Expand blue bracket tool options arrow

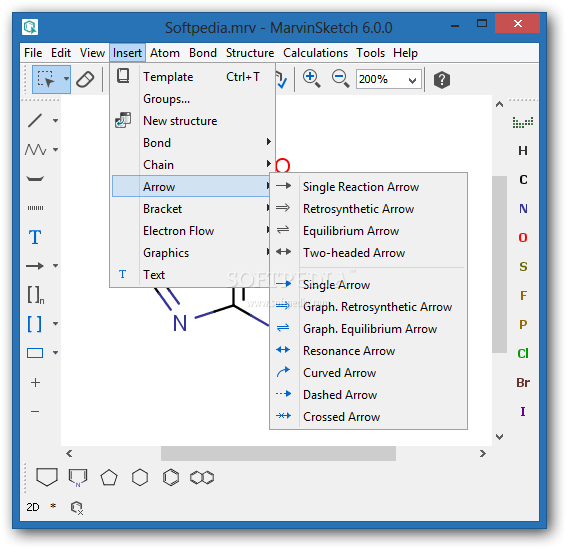click(55, 324)
